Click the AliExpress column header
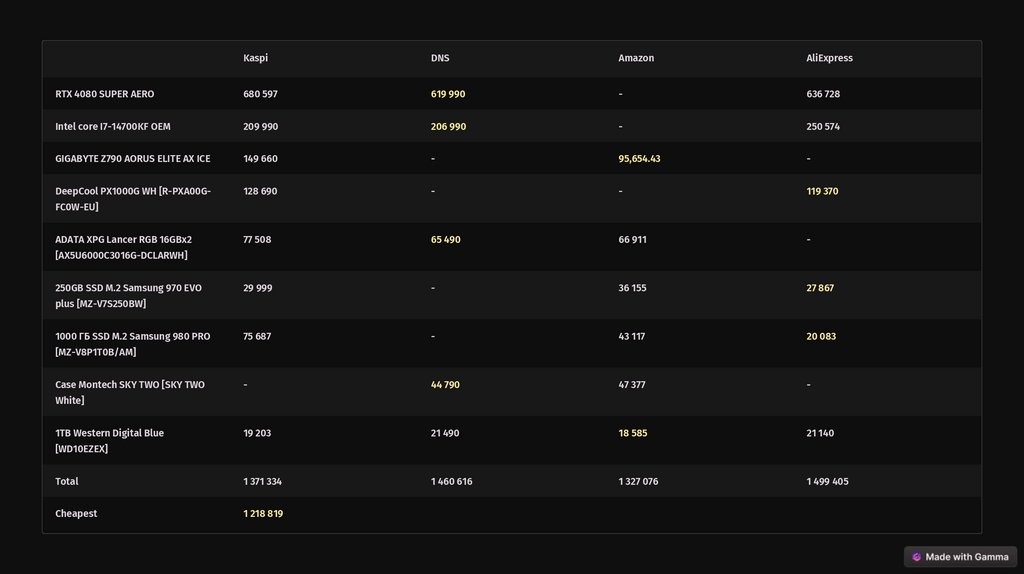 coord(830,58)
